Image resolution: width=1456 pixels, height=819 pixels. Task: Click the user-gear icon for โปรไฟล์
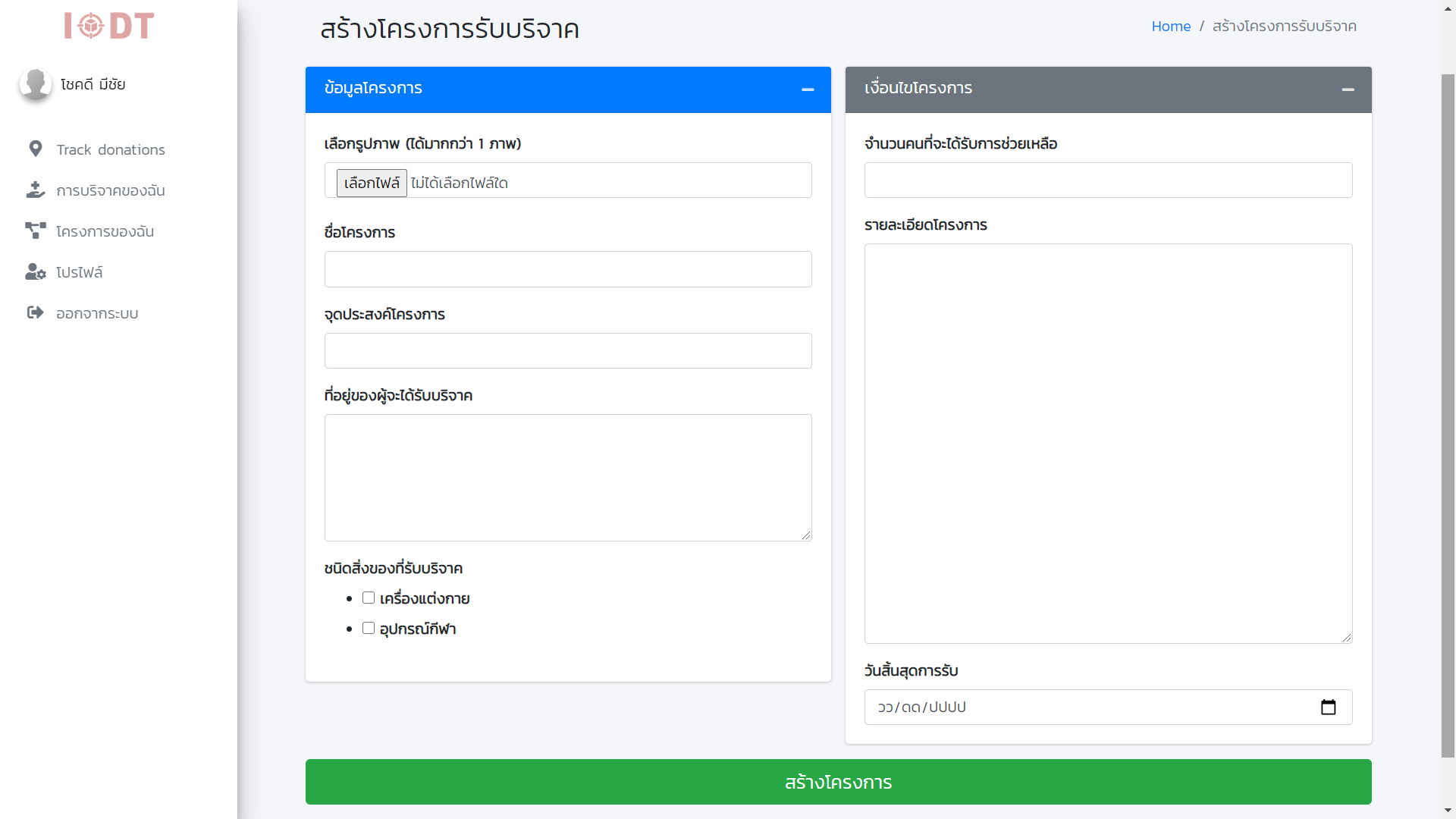pos(35,272)
